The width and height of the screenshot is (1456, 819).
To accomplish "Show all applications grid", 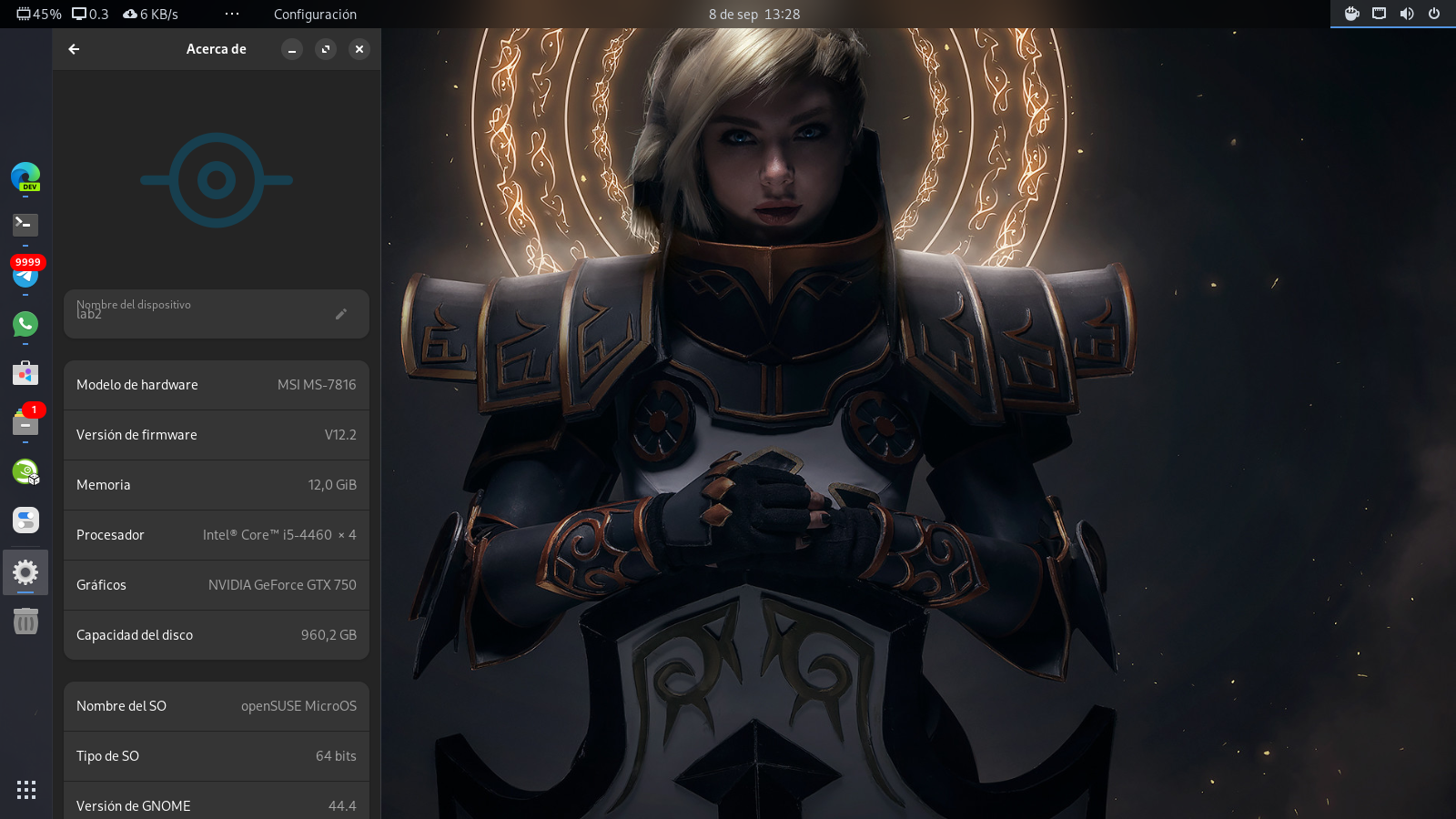I will pyautogui.click(x=26, y=790).
